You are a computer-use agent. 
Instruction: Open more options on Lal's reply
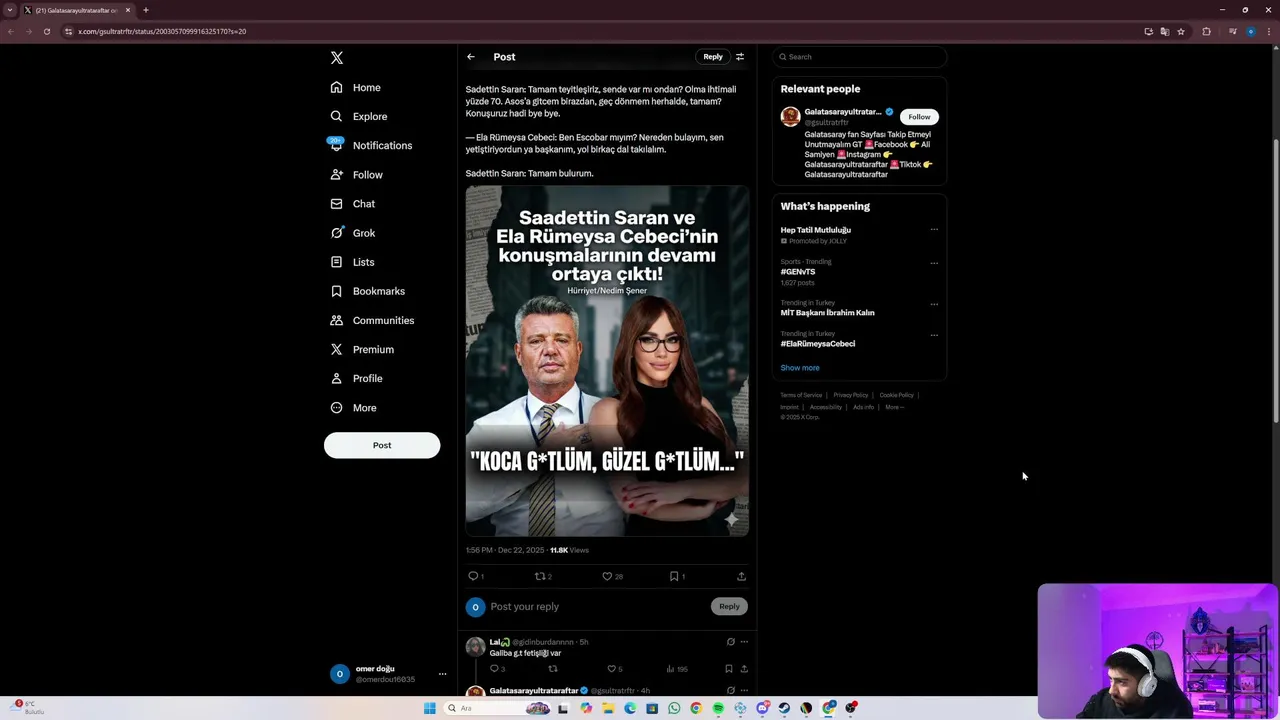point(743,642)
